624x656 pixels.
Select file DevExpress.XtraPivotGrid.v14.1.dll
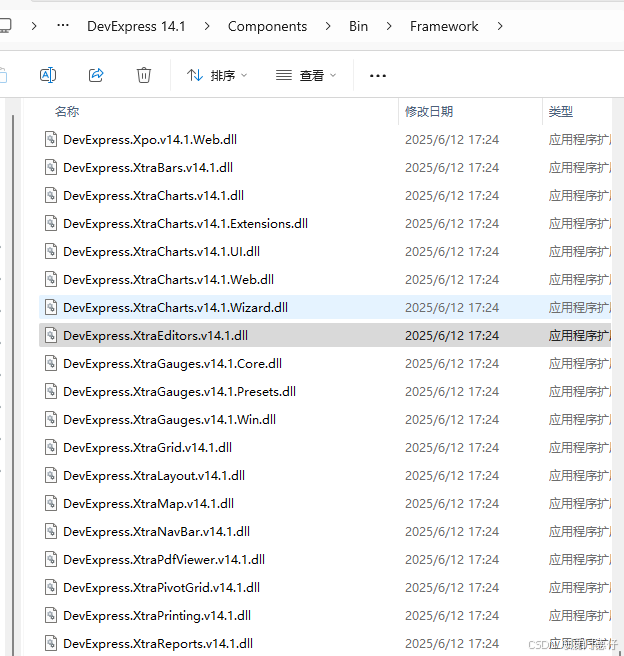[x=325, y=588]
